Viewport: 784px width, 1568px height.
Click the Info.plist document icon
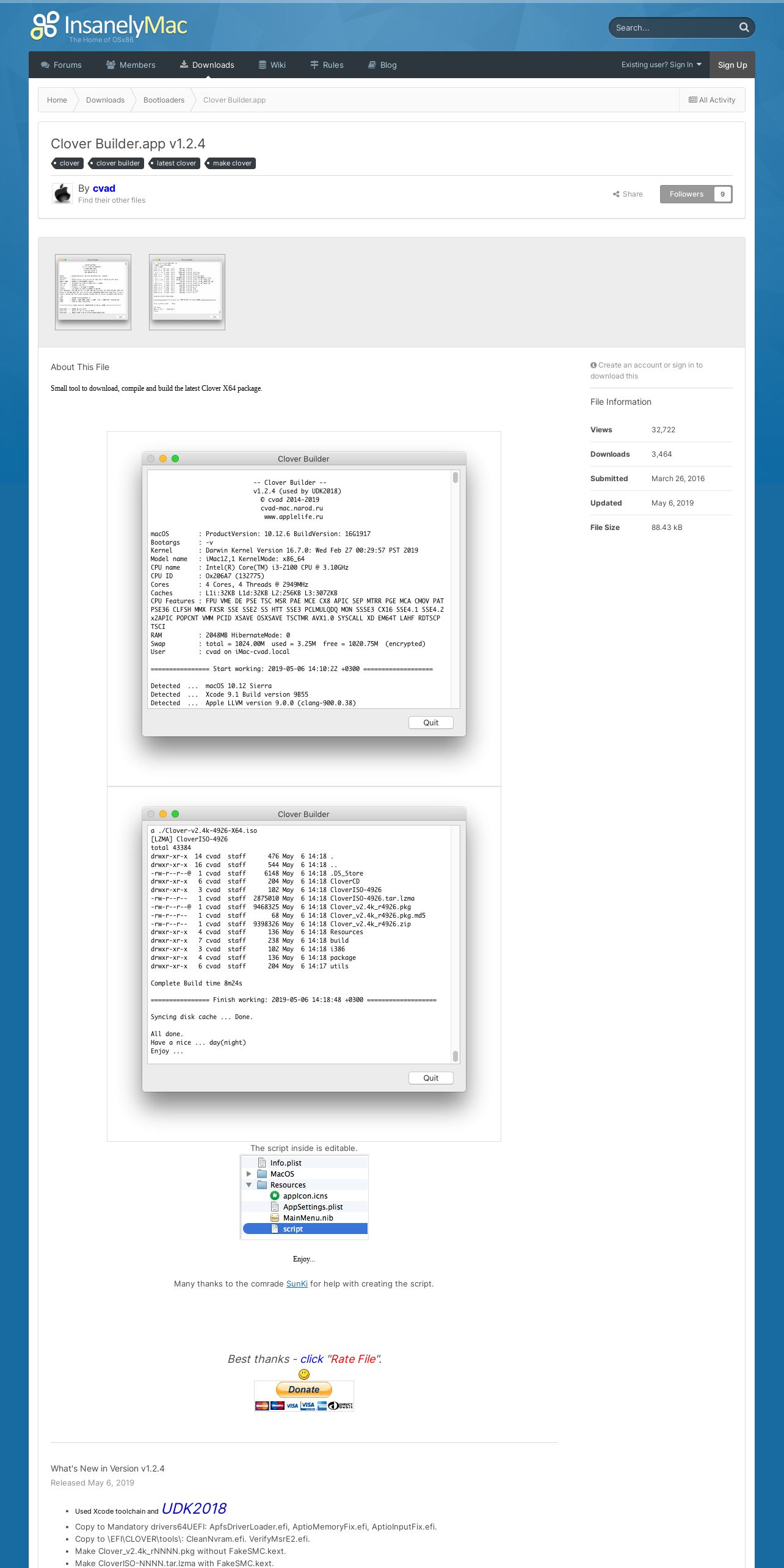[262, 1163]
